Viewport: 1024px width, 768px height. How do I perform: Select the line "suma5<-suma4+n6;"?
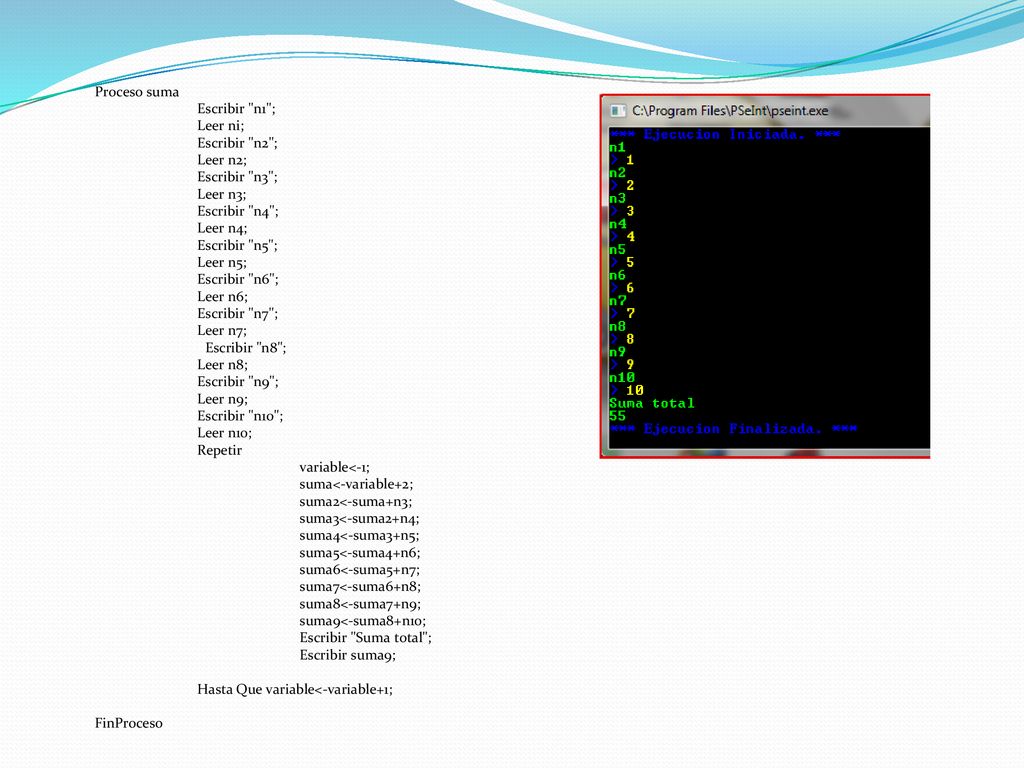(x=360, y=552)
